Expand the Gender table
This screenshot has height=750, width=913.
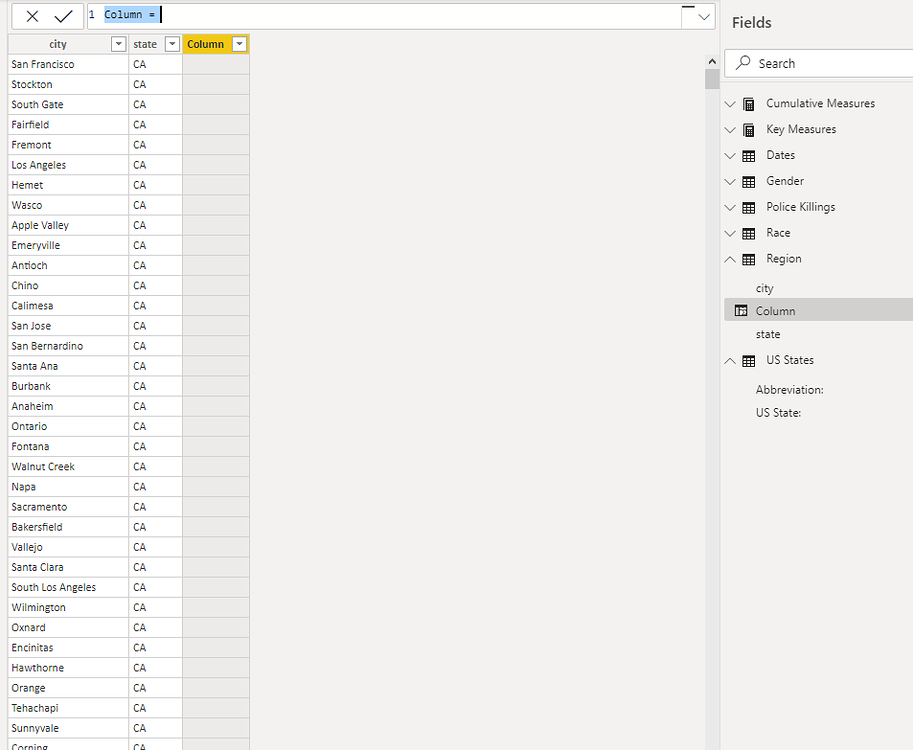click(x=729, y=181)
